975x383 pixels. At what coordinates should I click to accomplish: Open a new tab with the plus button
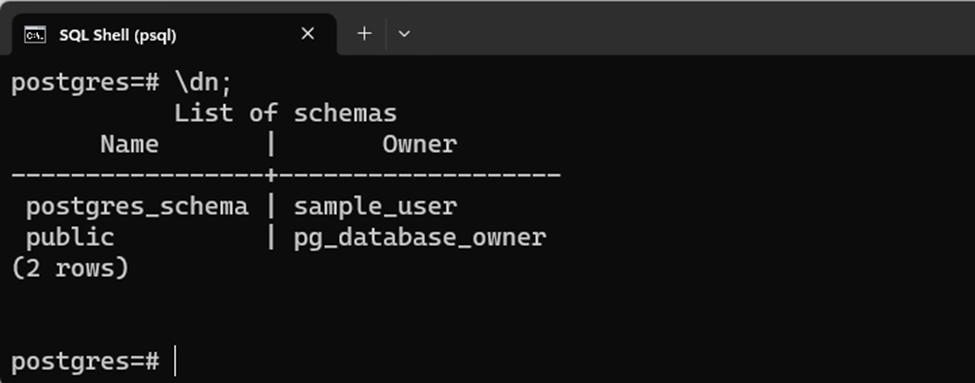tap(364, 34)
